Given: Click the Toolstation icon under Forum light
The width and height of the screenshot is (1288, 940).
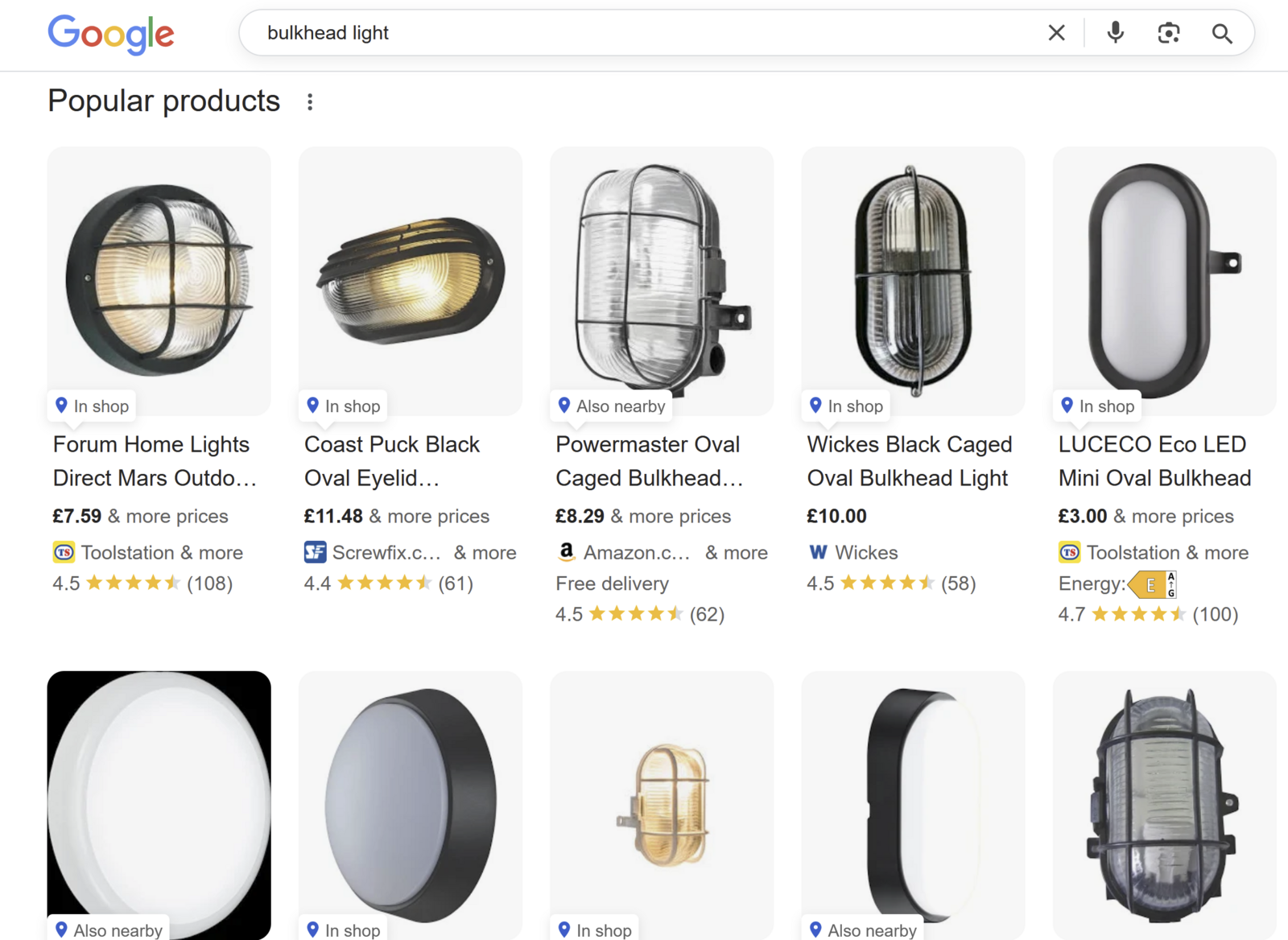Looking at the screenshot, I should tap(64, 553).
